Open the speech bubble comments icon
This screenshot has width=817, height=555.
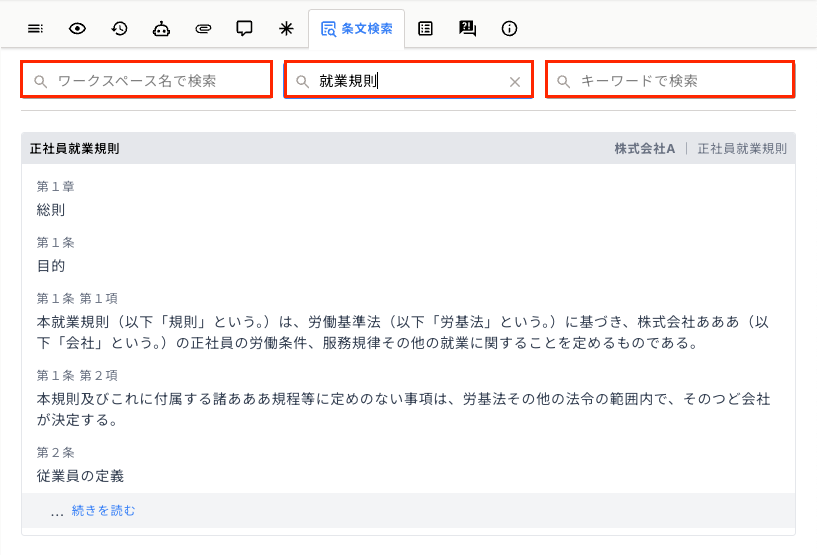coord(244,29)
